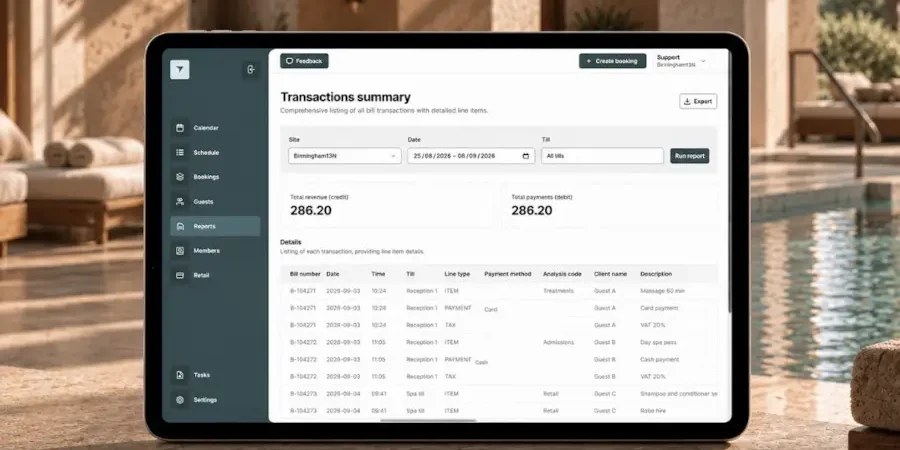Click the PAYMENT line type in Card row

(x=457, y=308)
